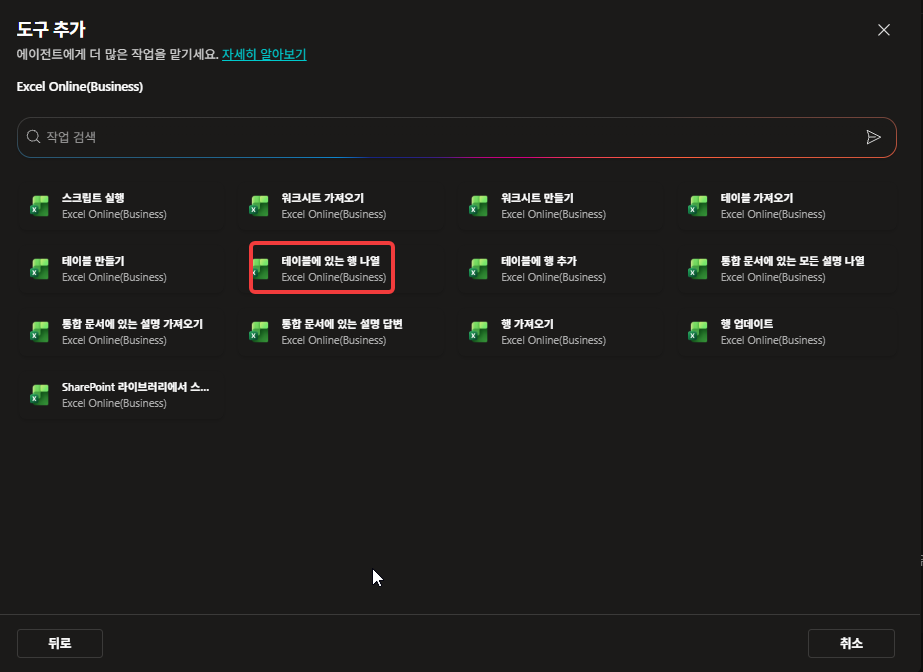Click Excel Online(Business) subtitle under 워크시트 만들기

(x=553, y=214)
